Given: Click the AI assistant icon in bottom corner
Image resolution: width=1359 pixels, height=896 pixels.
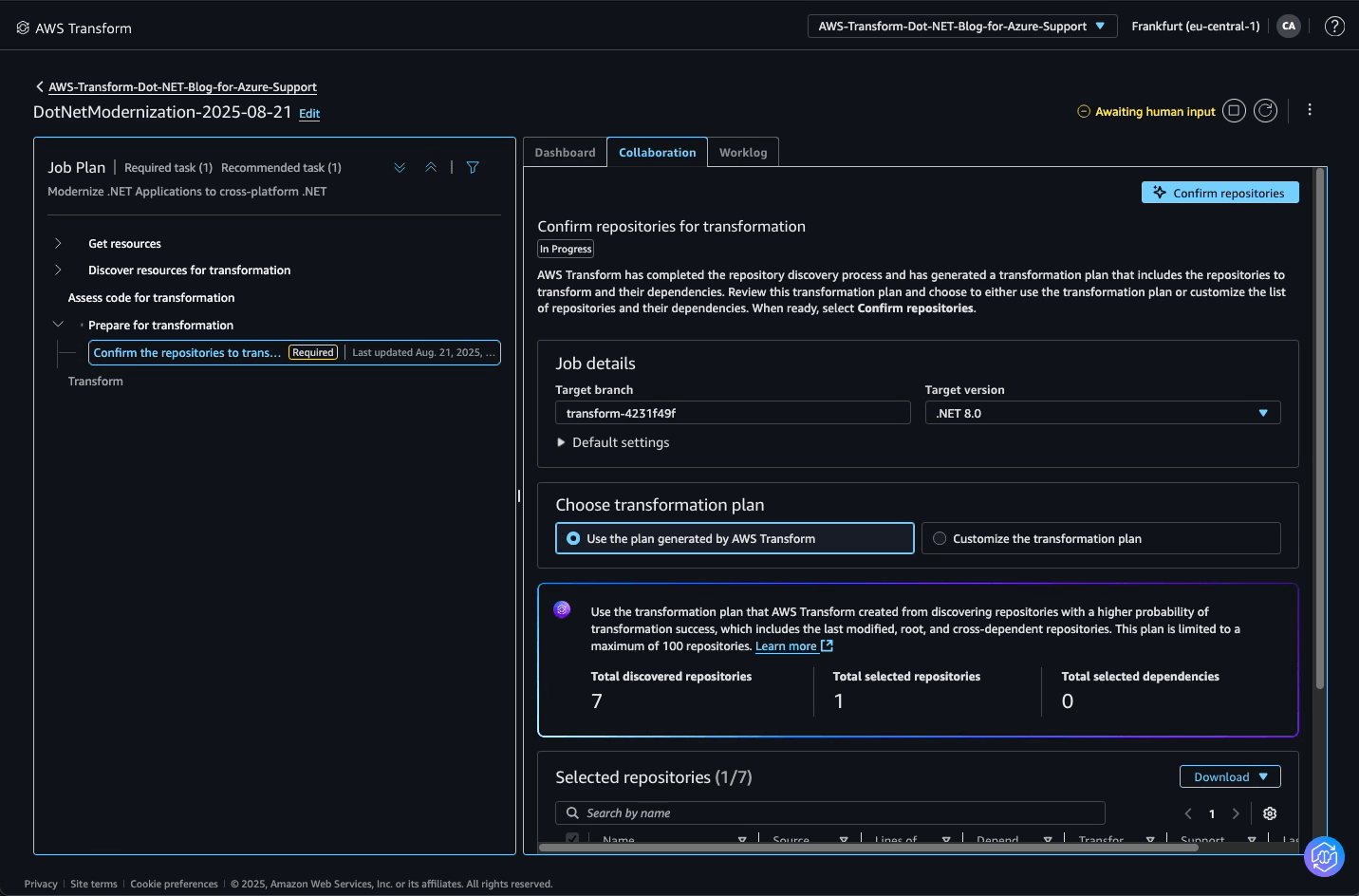Looking at the screenshot, I should click(1324, 856).
